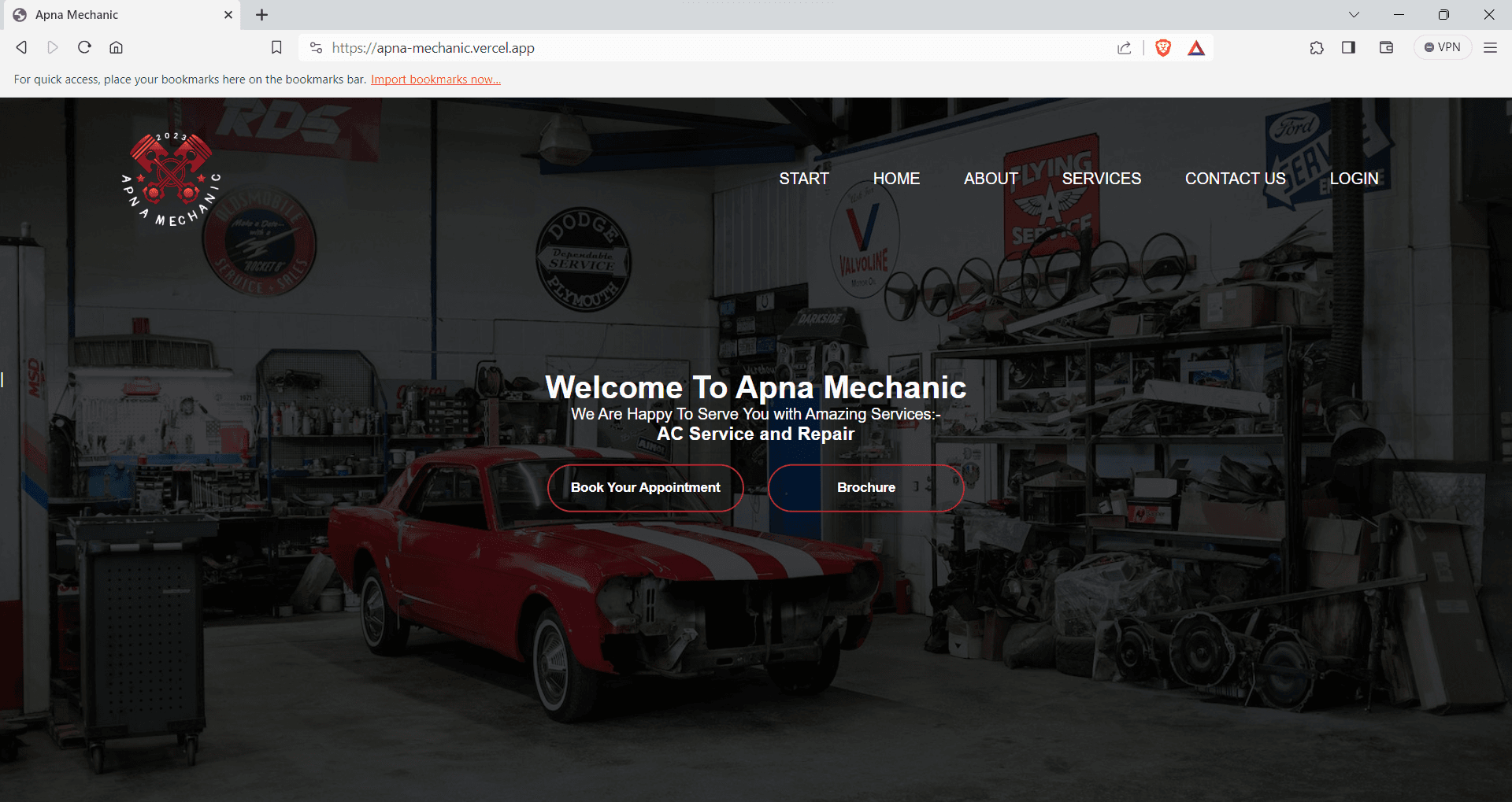
Task: Minimize the browser window
Action: click(x=1399, y=14)
